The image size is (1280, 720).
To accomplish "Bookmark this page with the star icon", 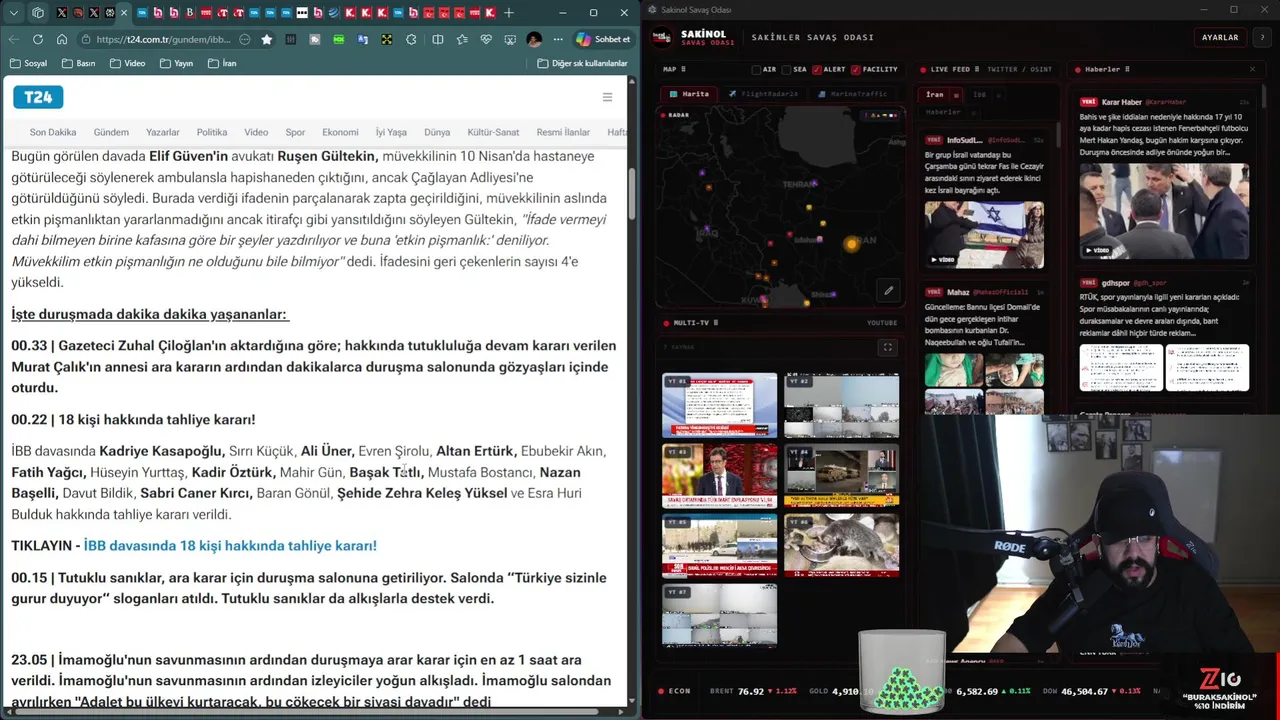I will point(267,39).
